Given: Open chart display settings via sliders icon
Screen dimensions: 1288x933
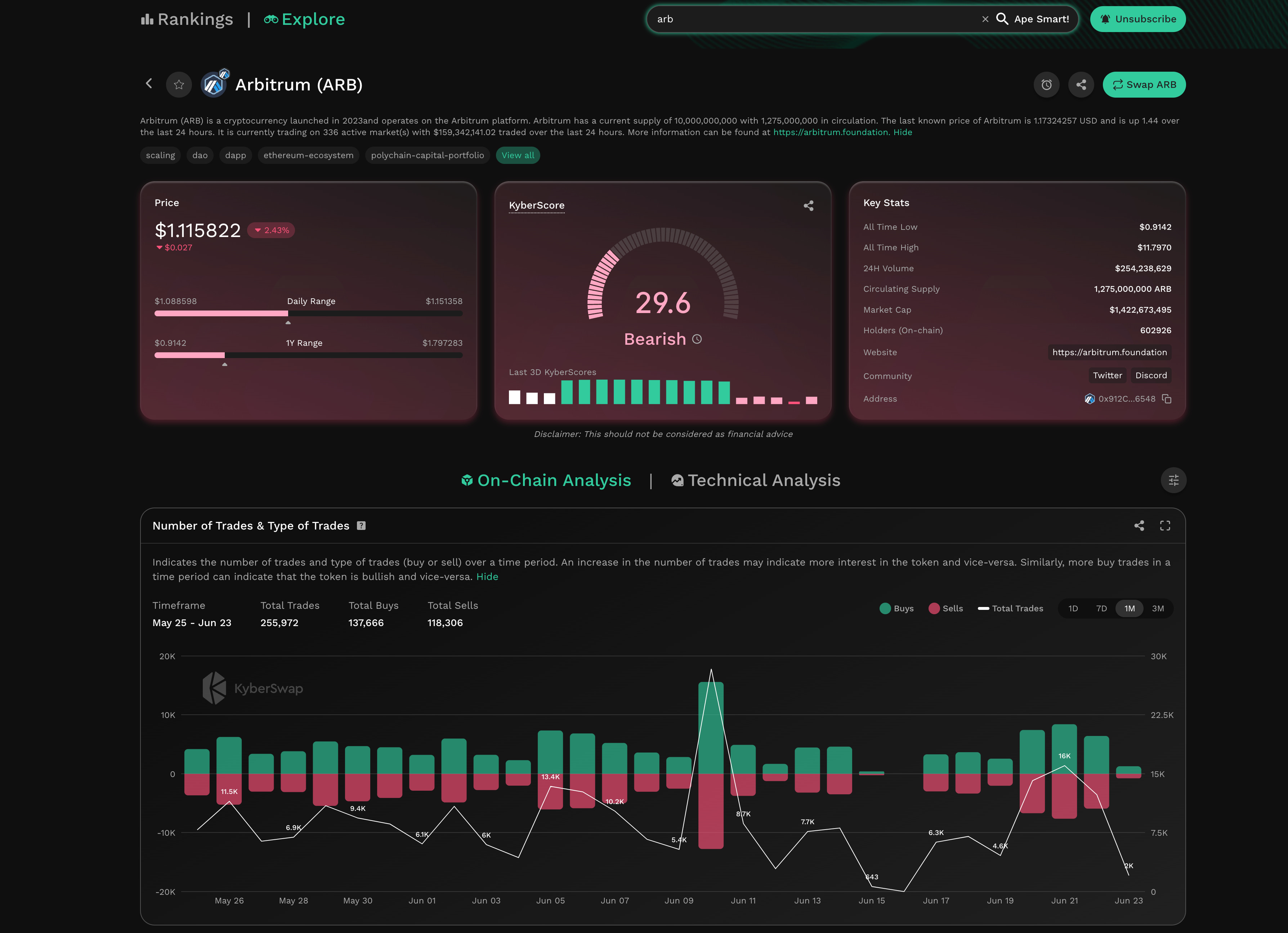Looking at the screenshot, I should point(1173,480).
